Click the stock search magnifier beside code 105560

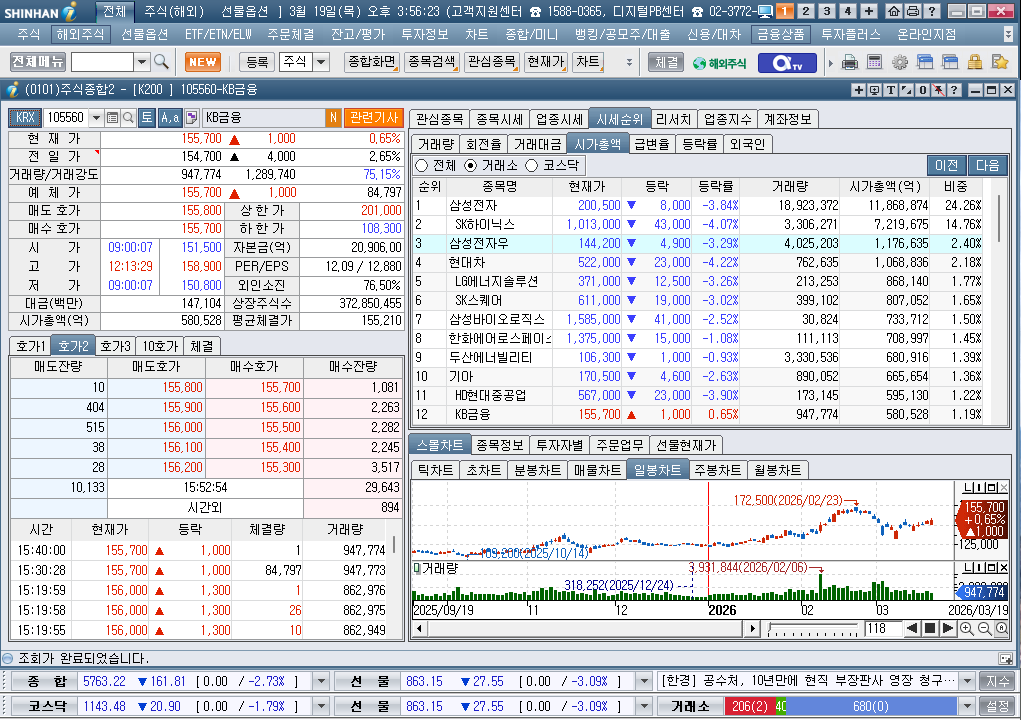point(128,118)
